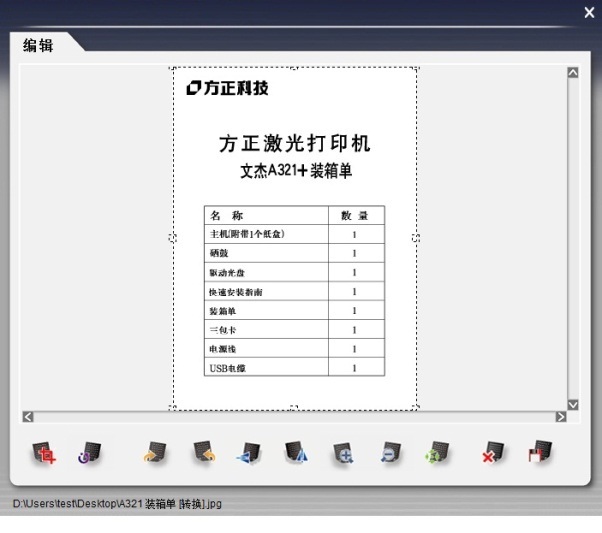Click the horizontal scrollbar left arrow

pyautogui.click(x=28, y=417)
